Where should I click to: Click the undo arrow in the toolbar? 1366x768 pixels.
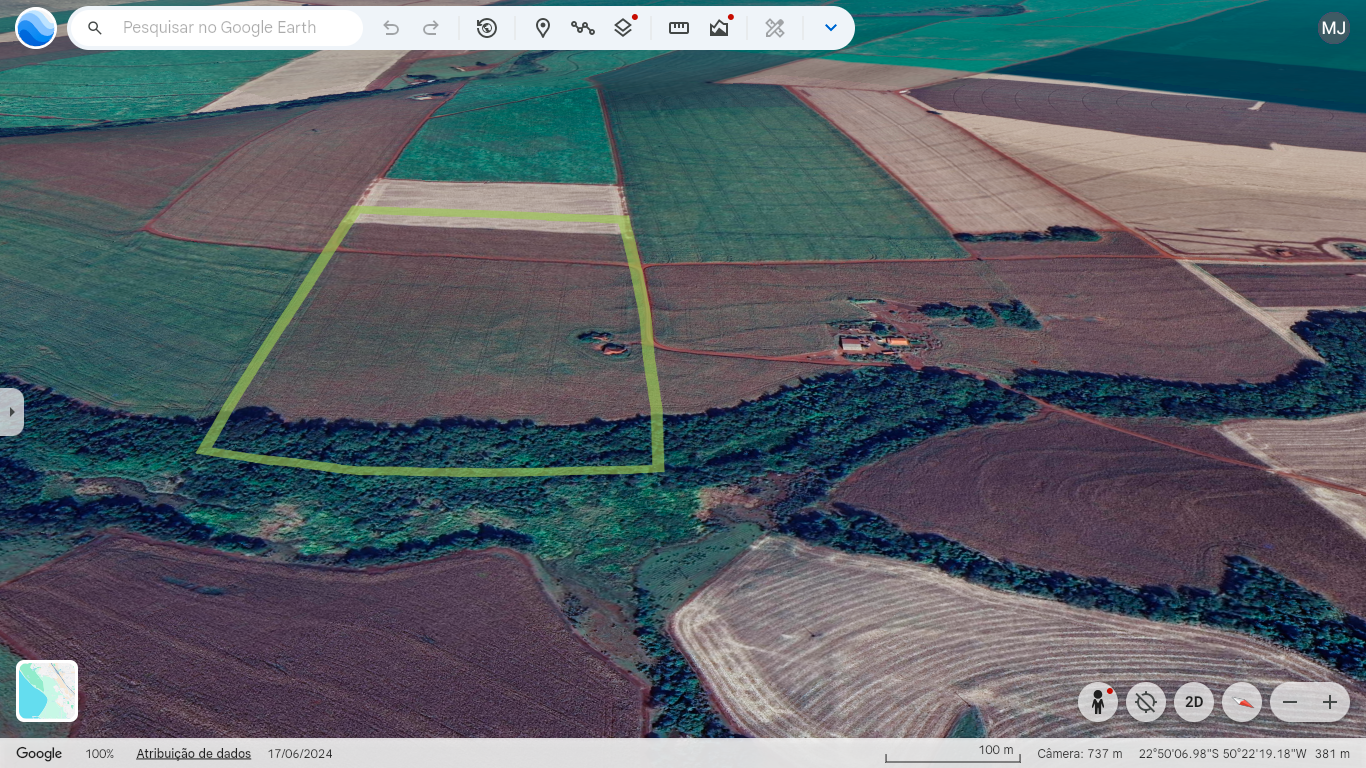(391, 28)
